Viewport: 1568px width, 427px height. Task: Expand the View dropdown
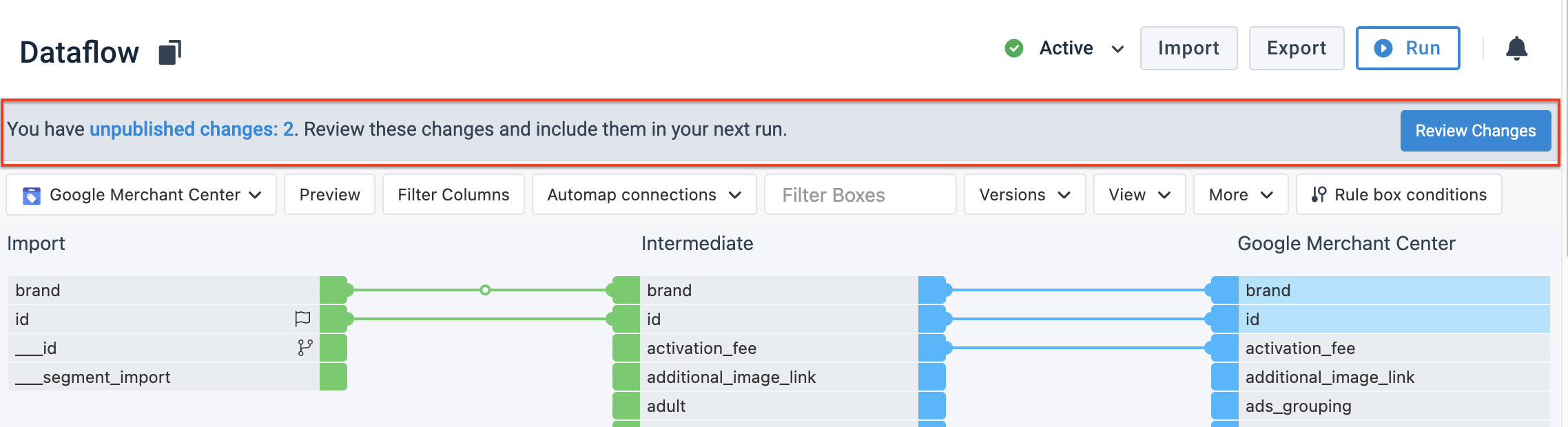[x=1139, y=195]
